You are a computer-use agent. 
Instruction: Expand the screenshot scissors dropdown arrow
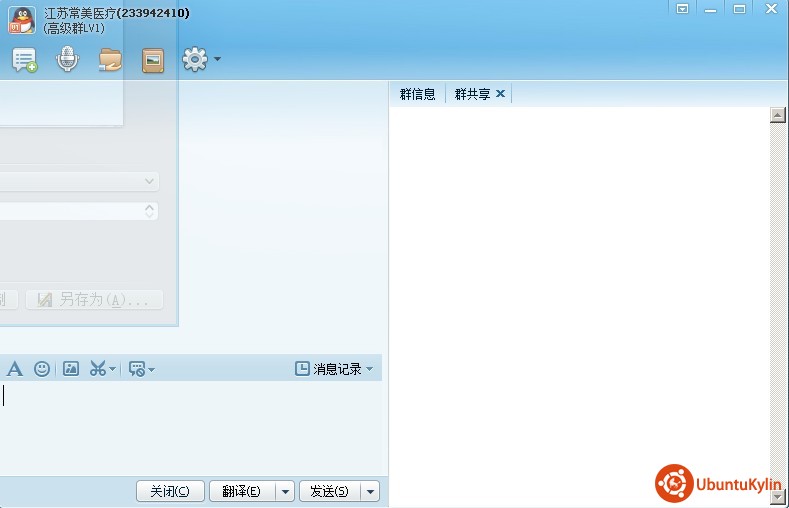point(113,370)
